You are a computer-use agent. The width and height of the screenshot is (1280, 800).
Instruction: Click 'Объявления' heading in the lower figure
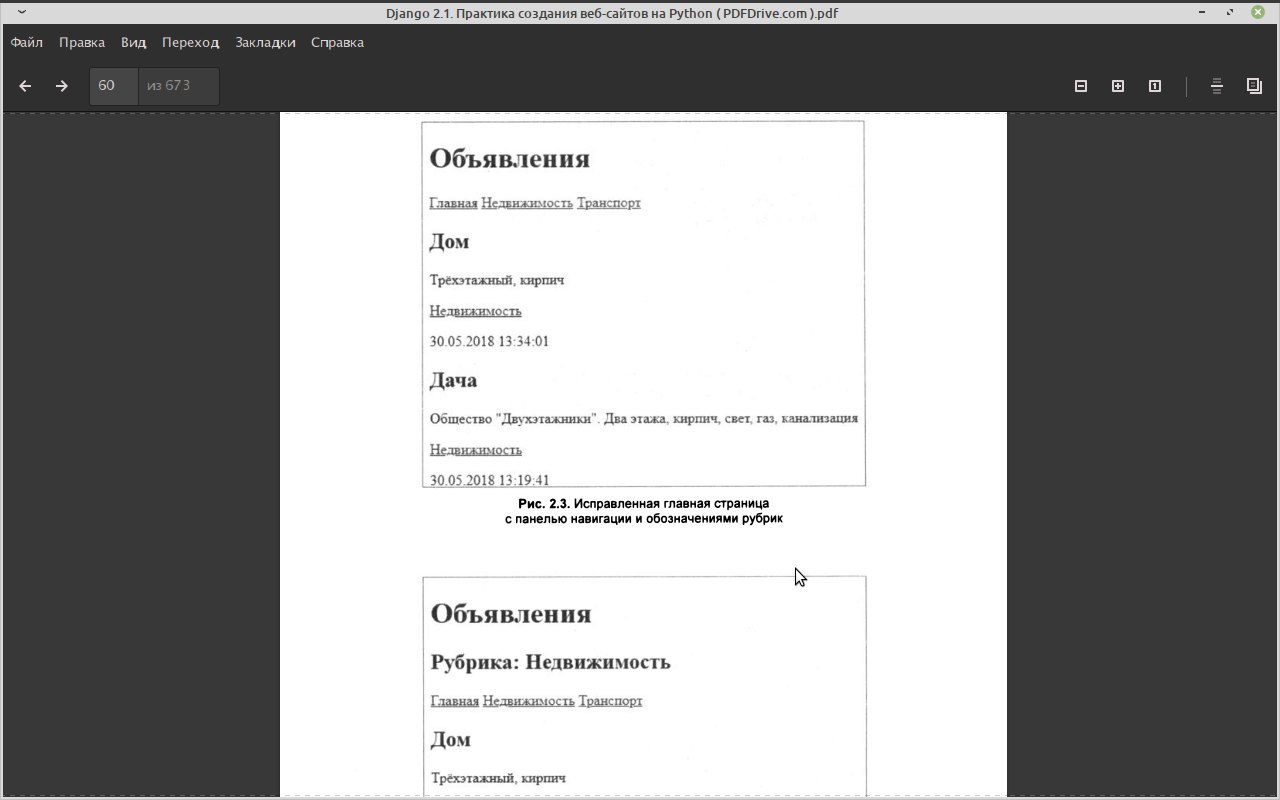click(x=511, y=614)
